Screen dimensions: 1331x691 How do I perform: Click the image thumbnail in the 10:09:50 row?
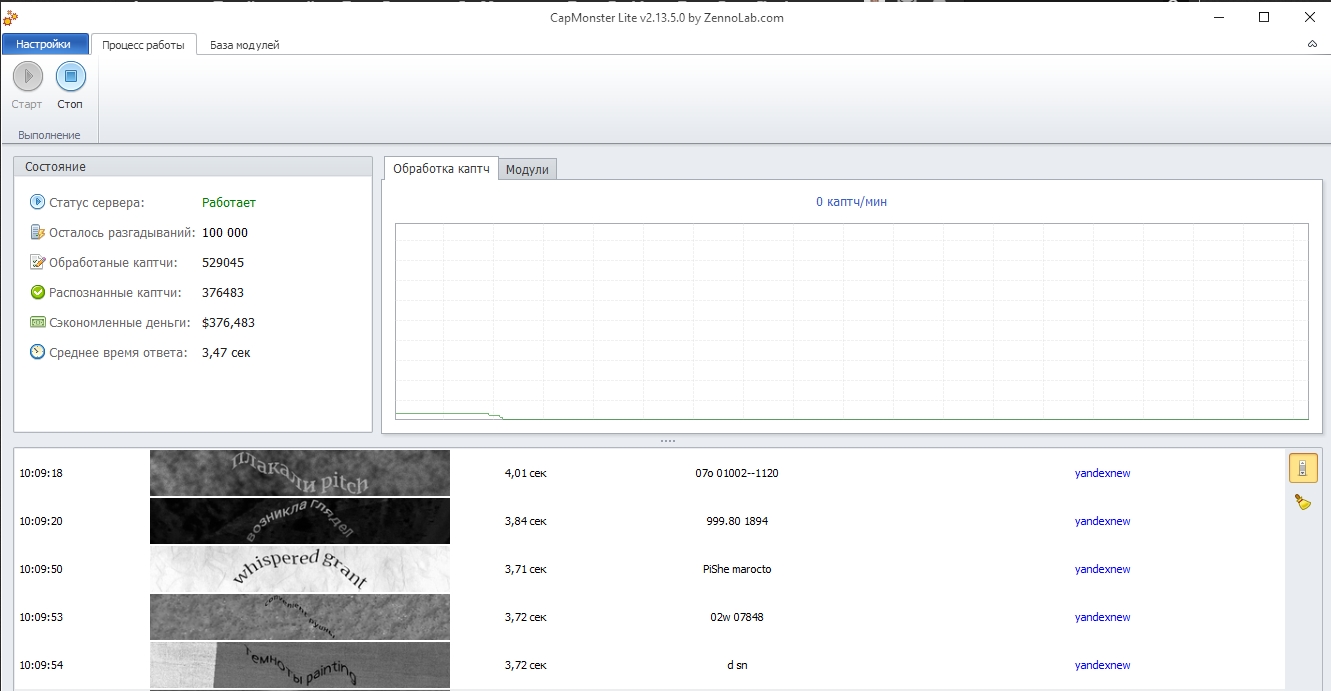300,569
